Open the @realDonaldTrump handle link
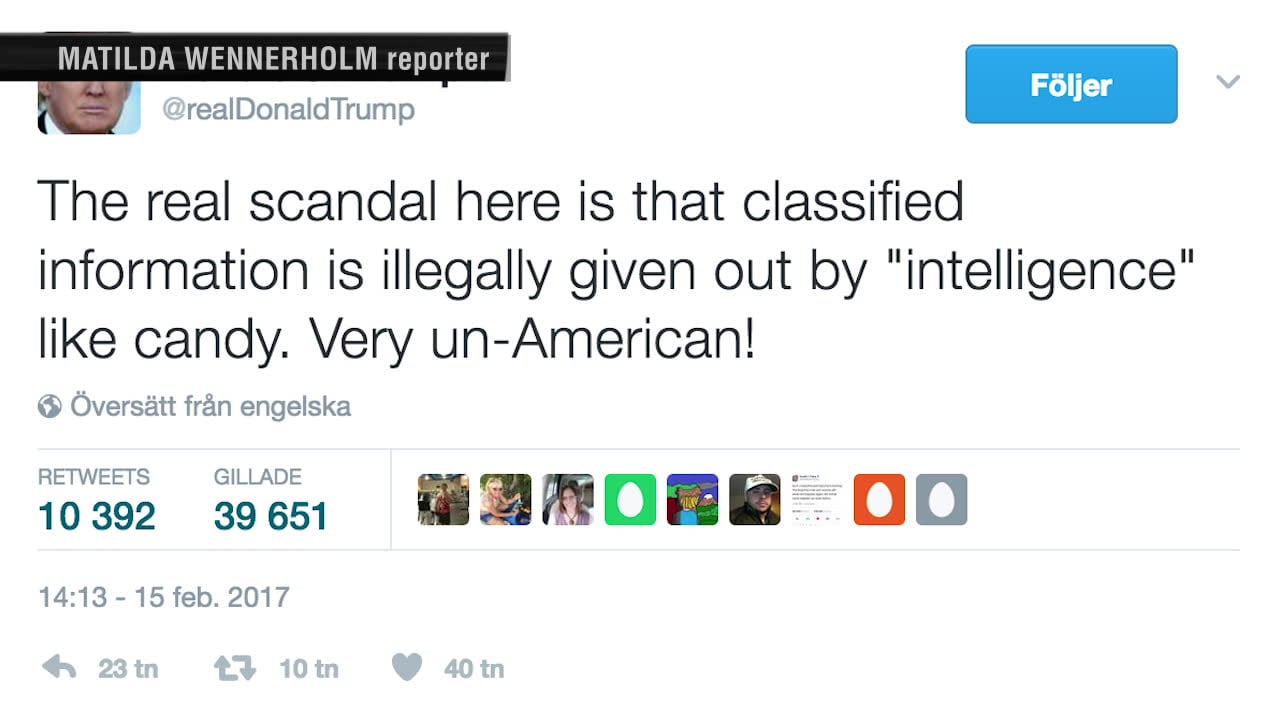The width and height of the screenshot is (1280, 720). pos(287,110)
